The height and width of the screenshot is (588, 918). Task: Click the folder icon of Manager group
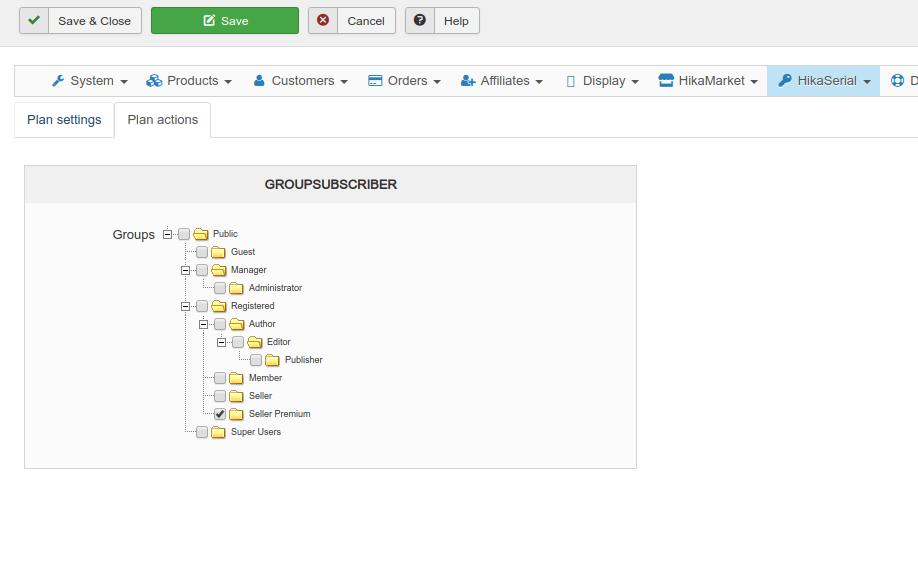[x=218, y=270]
